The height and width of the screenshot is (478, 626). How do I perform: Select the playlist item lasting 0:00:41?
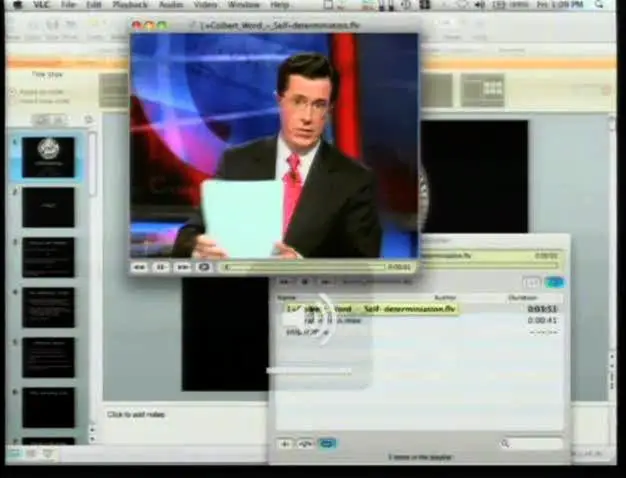click(x=420, y=320)
